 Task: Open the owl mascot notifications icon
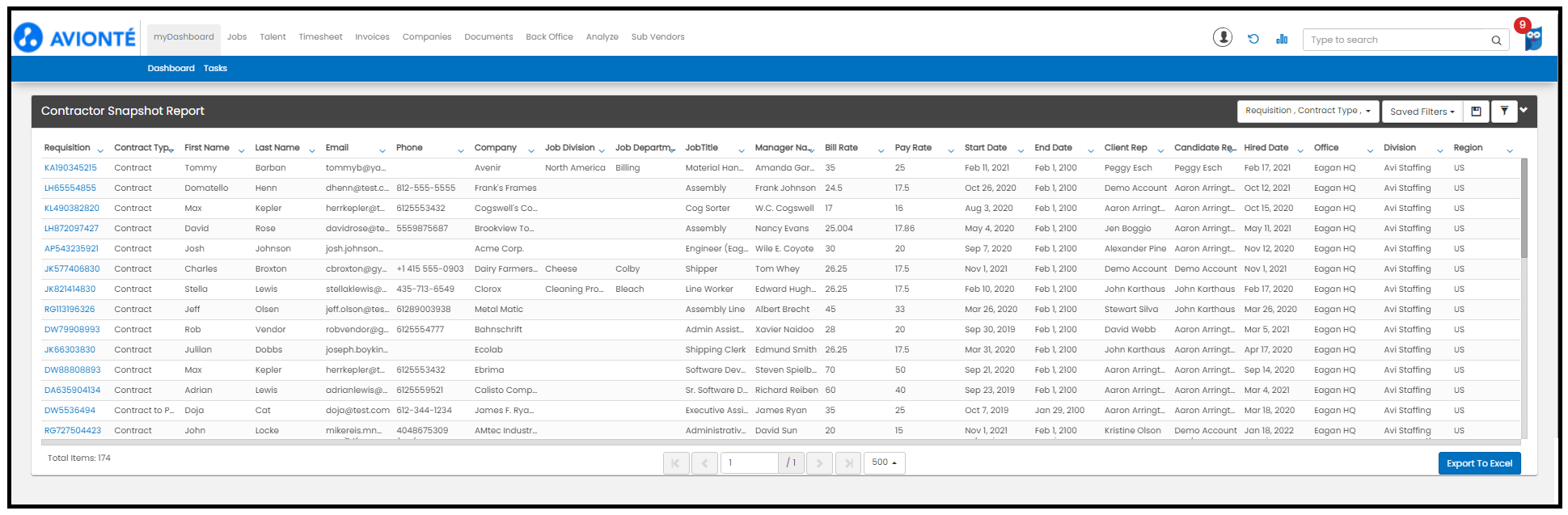pyautogui.click(x=1532, y=37)
